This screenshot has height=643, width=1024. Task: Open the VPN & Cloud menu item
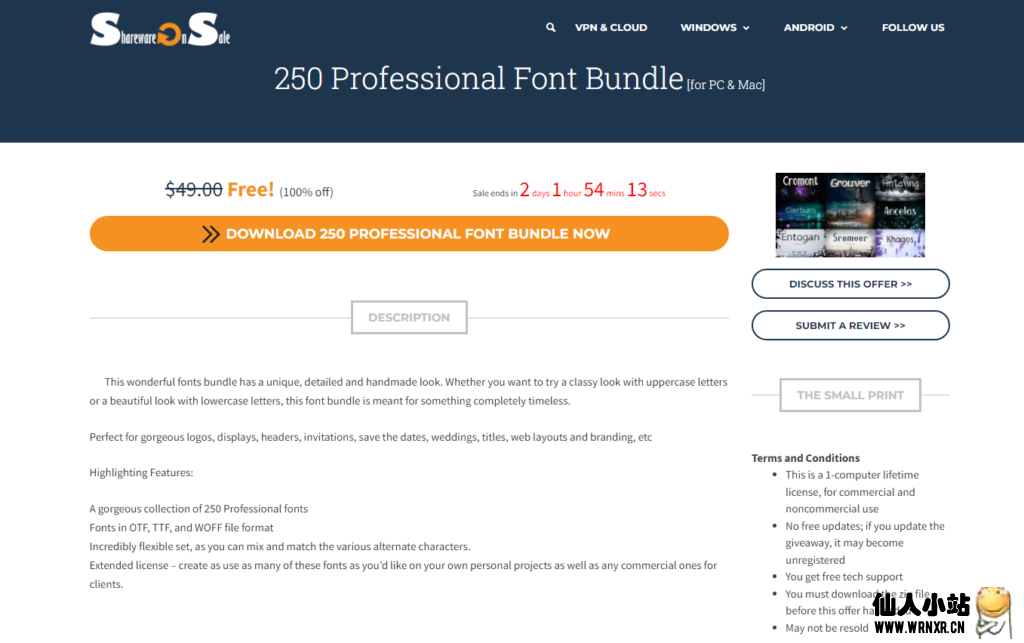(x=611, y=28)
